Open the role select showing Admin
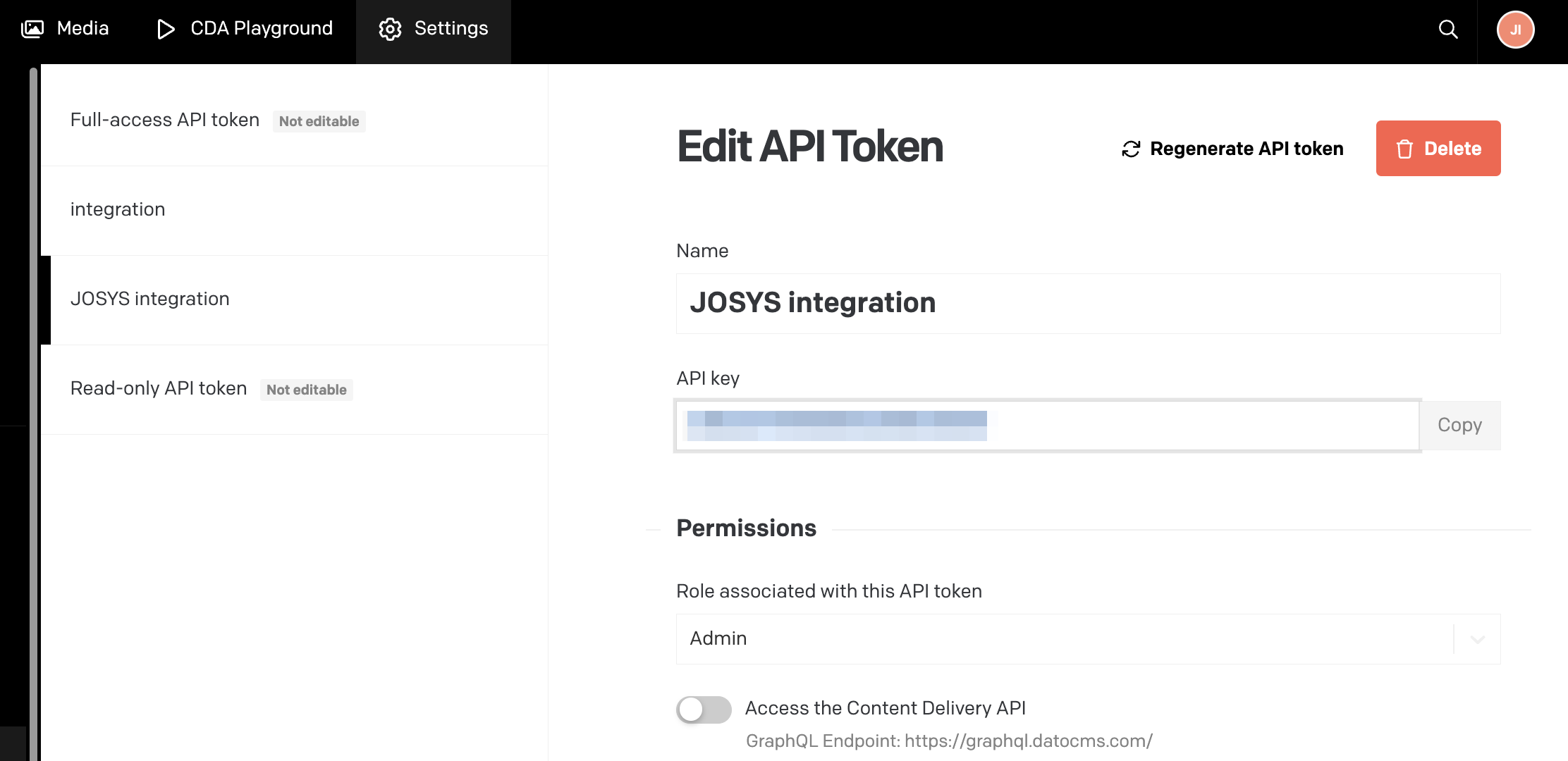The image size is (1568, 761). pos(1058,639)
